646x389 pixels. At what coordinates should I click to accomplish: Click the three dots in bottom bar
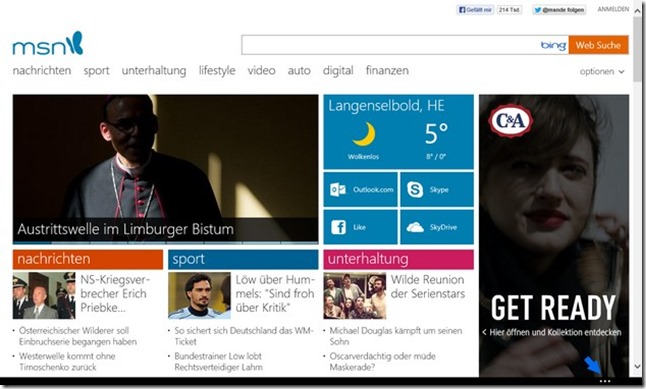coord(605,382)
